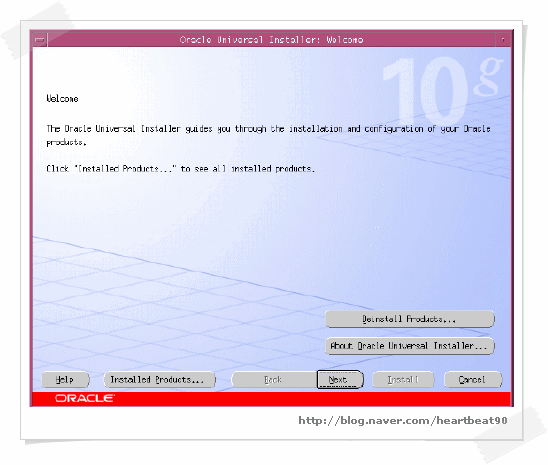Click Deinstall Products button

click(410, 319)
